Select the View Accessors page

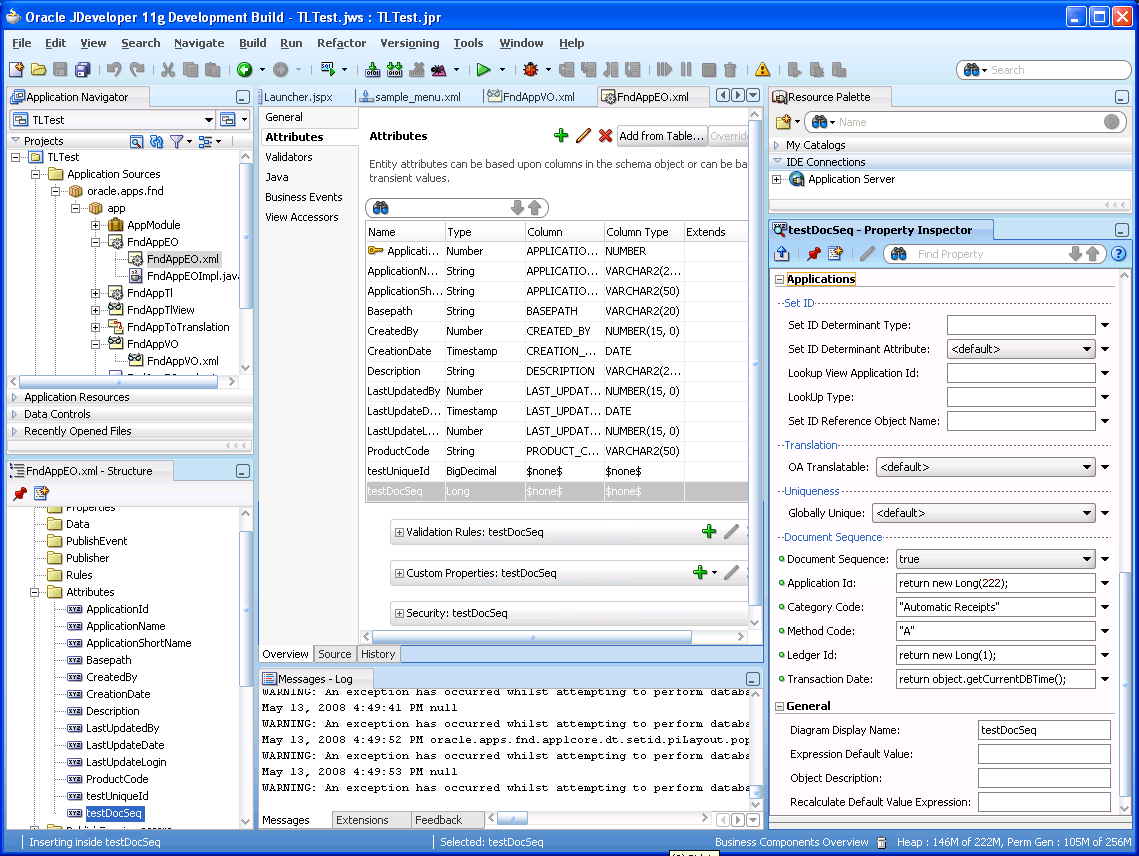301,217
